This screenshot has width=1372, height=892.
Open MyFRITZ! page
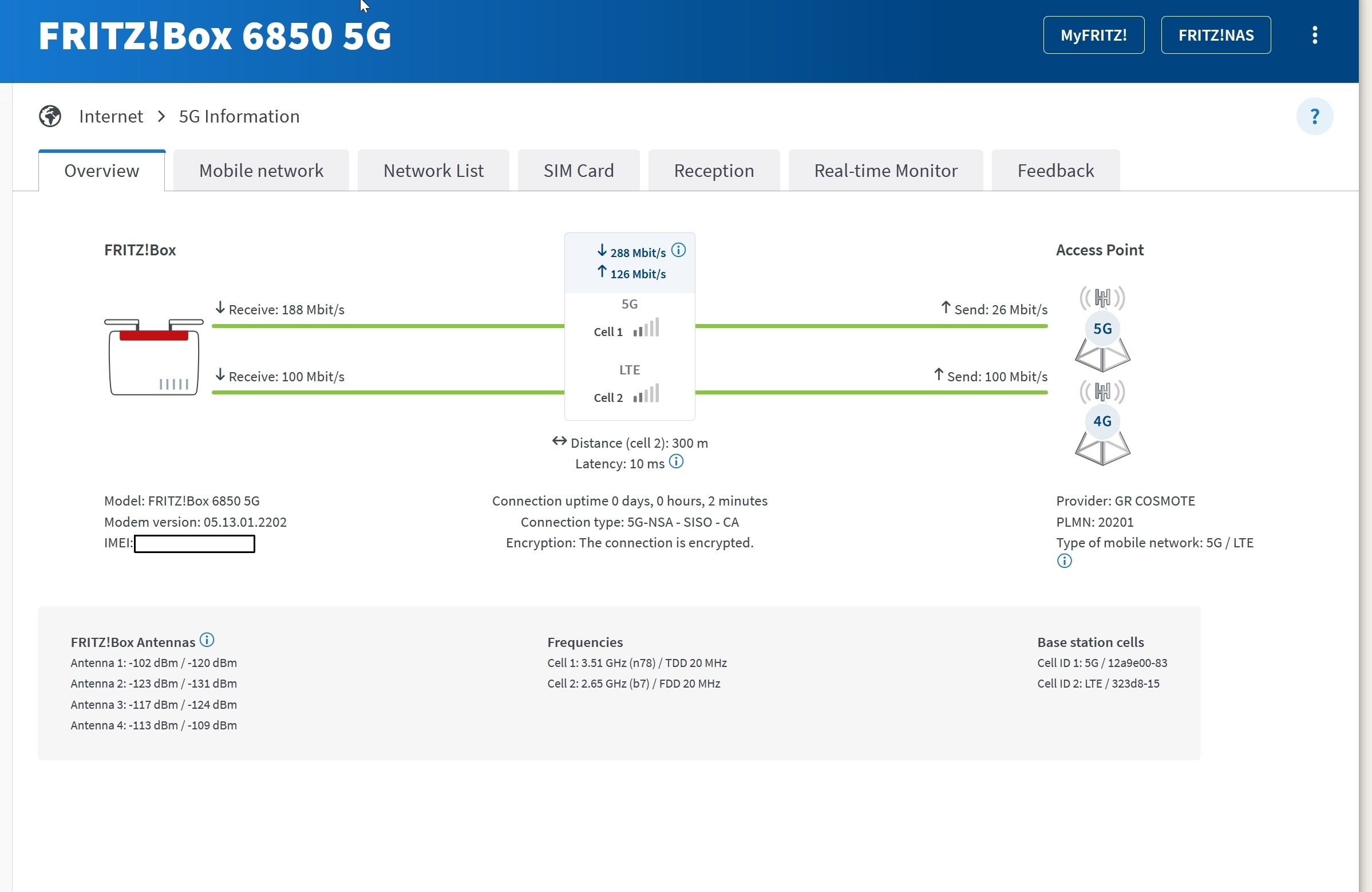(x=1094, y=35)
